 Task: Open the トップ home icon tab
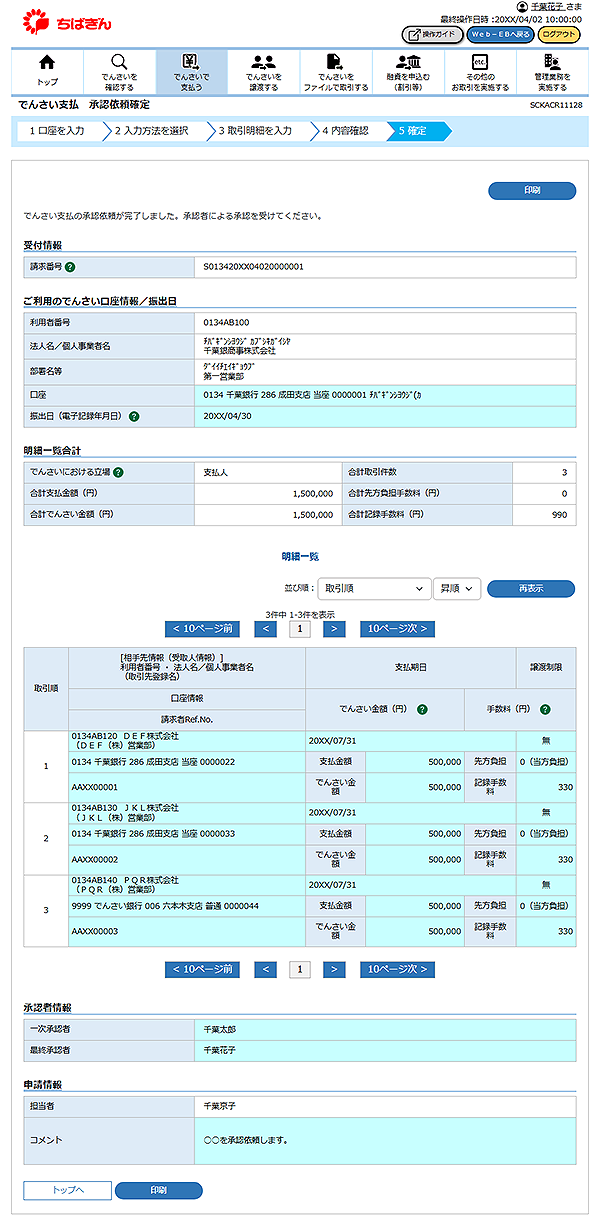pyautogui.click(x=47, y=72)
